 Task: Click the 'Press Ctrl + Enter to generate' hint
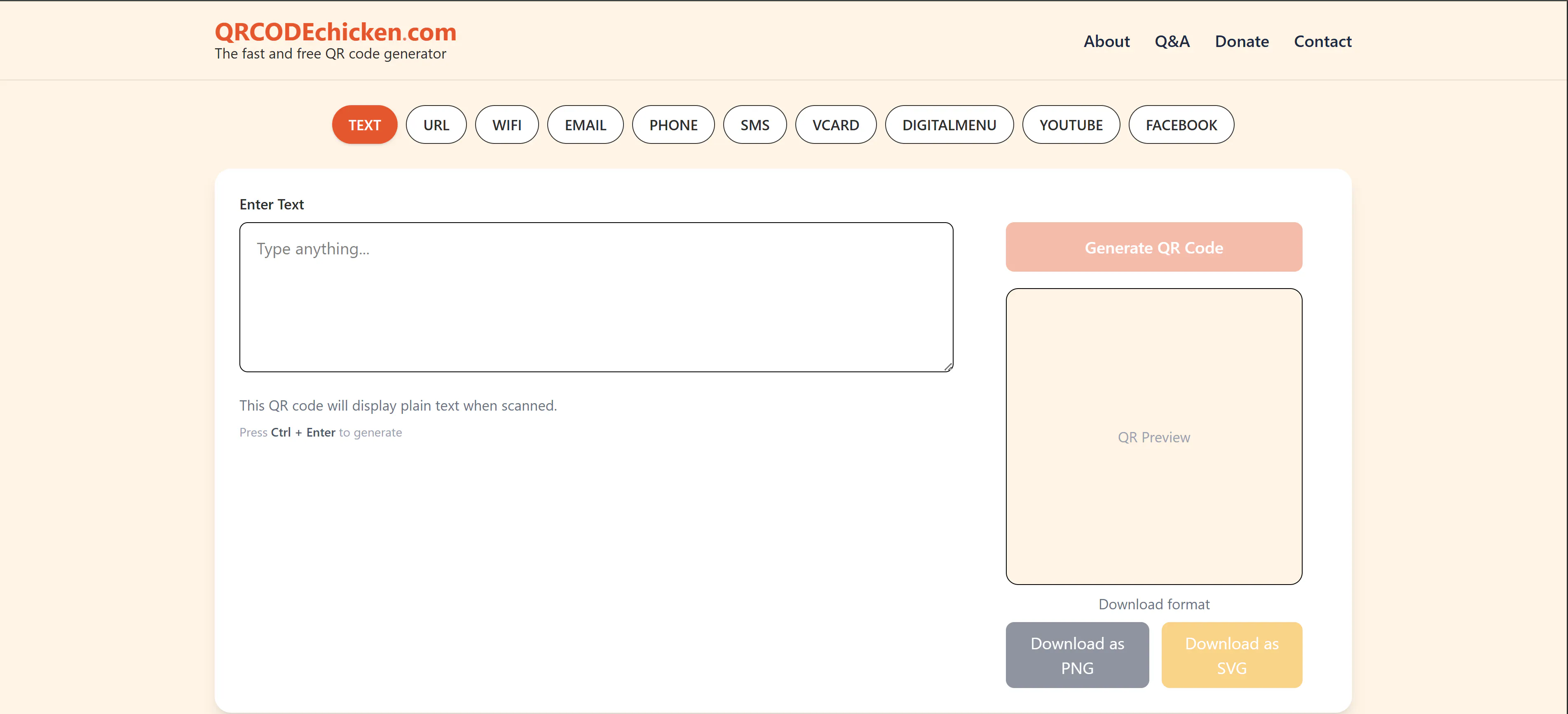pyautogui.click(x=320, y=432)
